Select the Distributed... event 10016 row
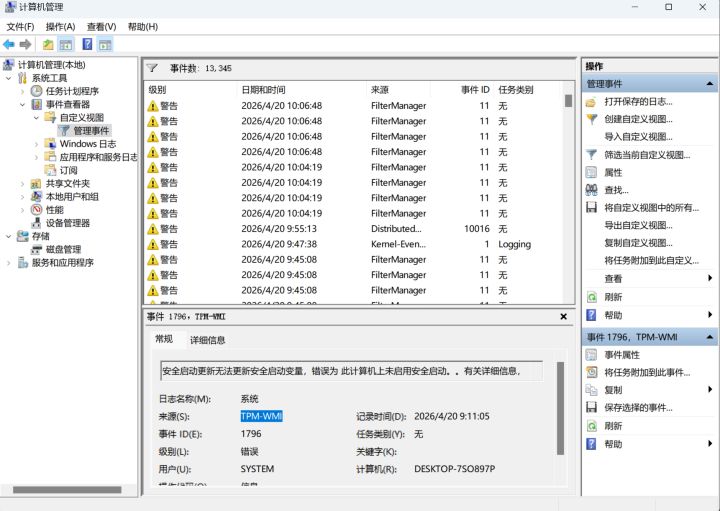This screenshot has height=511, width=720. coord(354,229)
